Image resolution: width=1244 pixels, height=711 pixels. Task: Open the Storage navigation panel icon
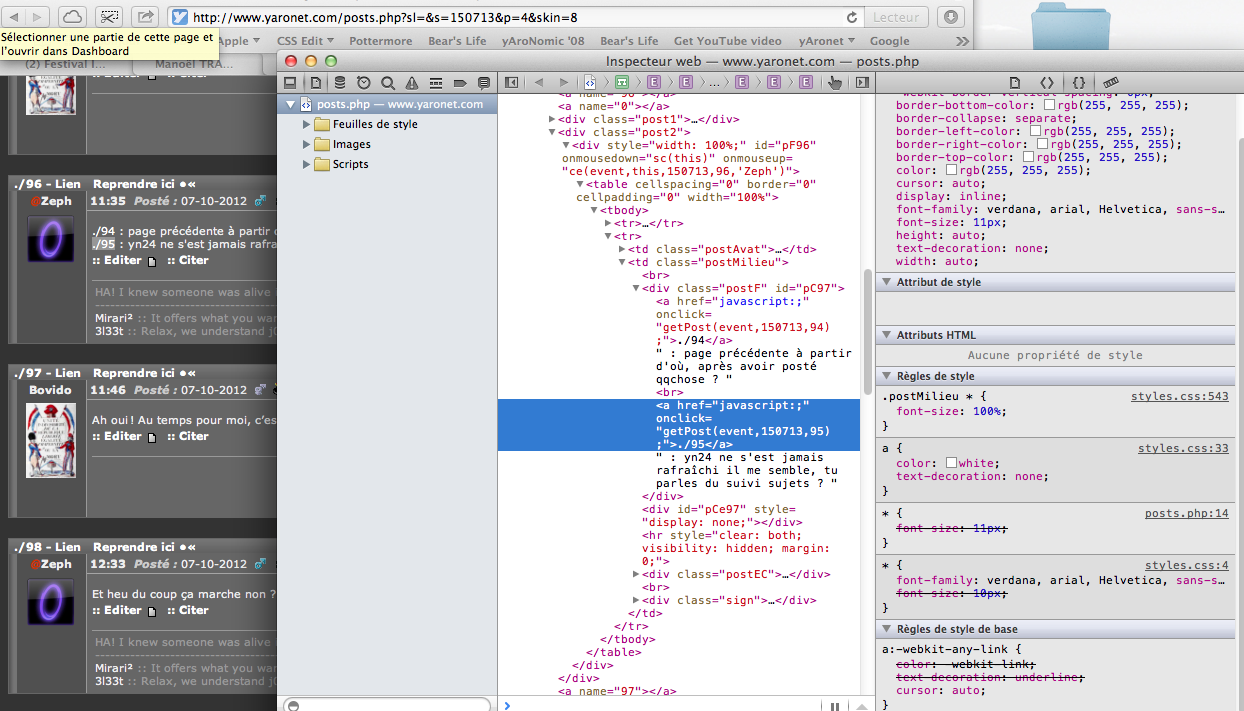coord(340,82)
